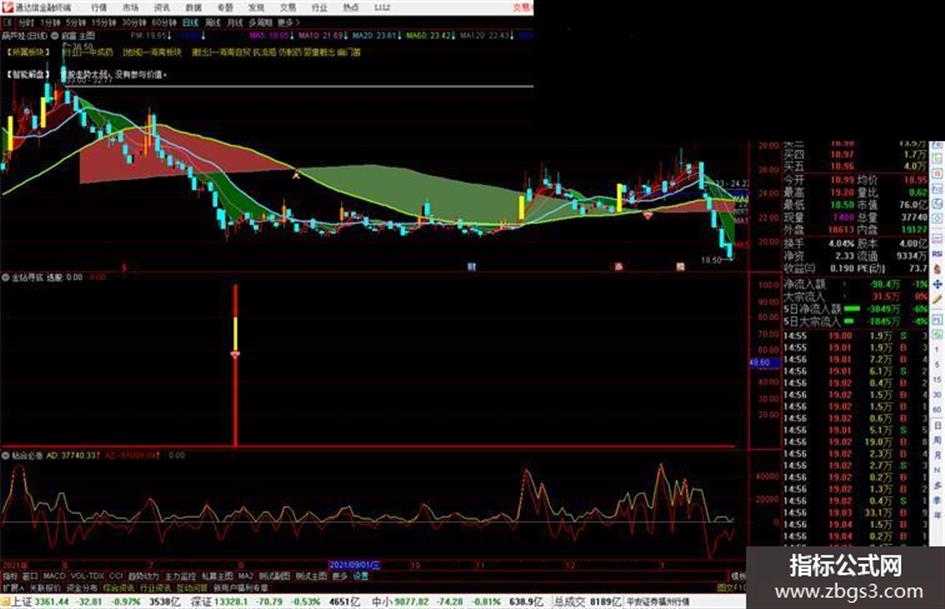The image size is (945, 609).
Task: Select the 主力监控 indicator tab
Action: [180, 576]
